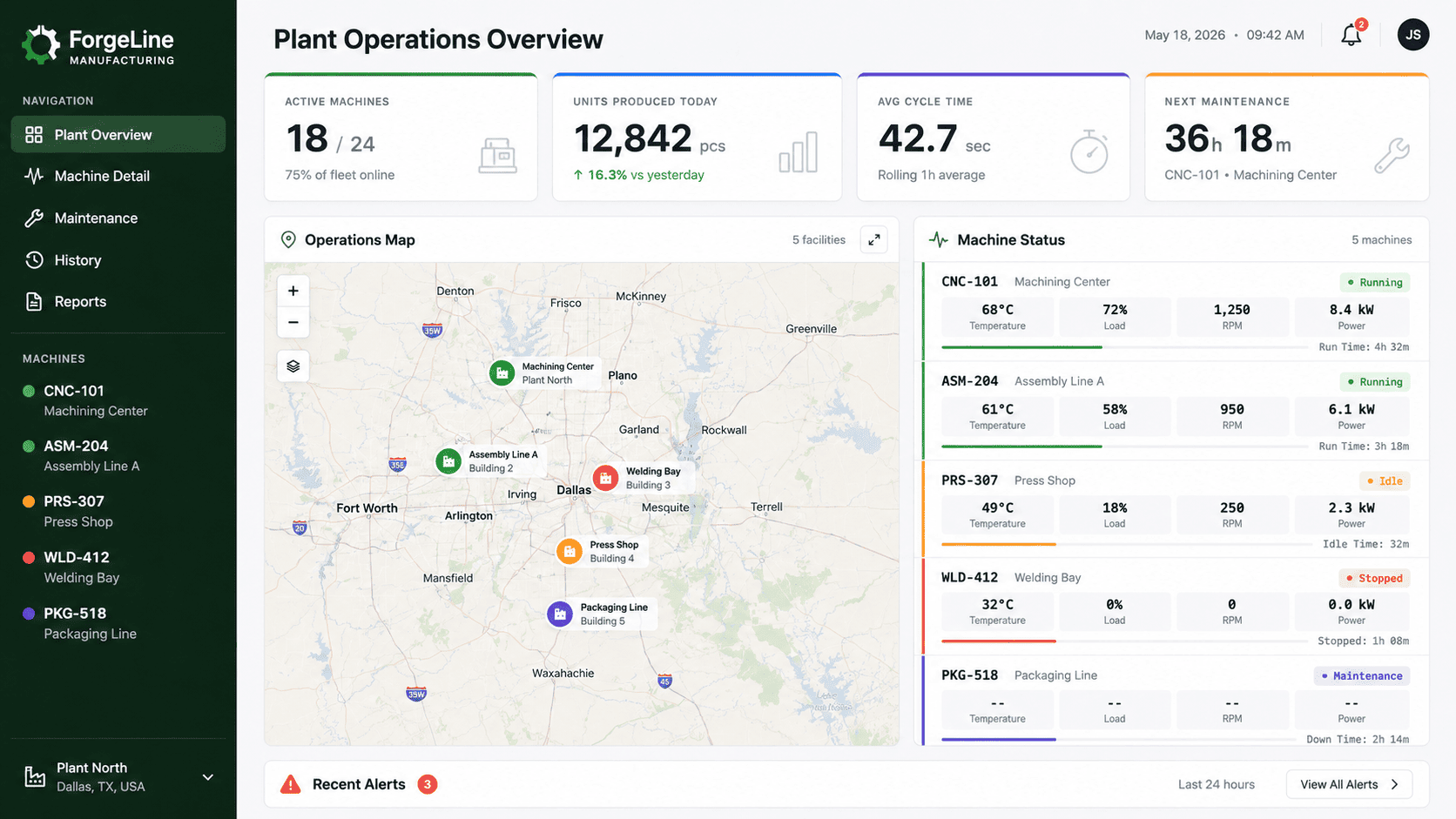This screenshot has width=1456, height=819.
Task: Click the ASM-204 950 RPM tile
Action: click(1232, 416)
